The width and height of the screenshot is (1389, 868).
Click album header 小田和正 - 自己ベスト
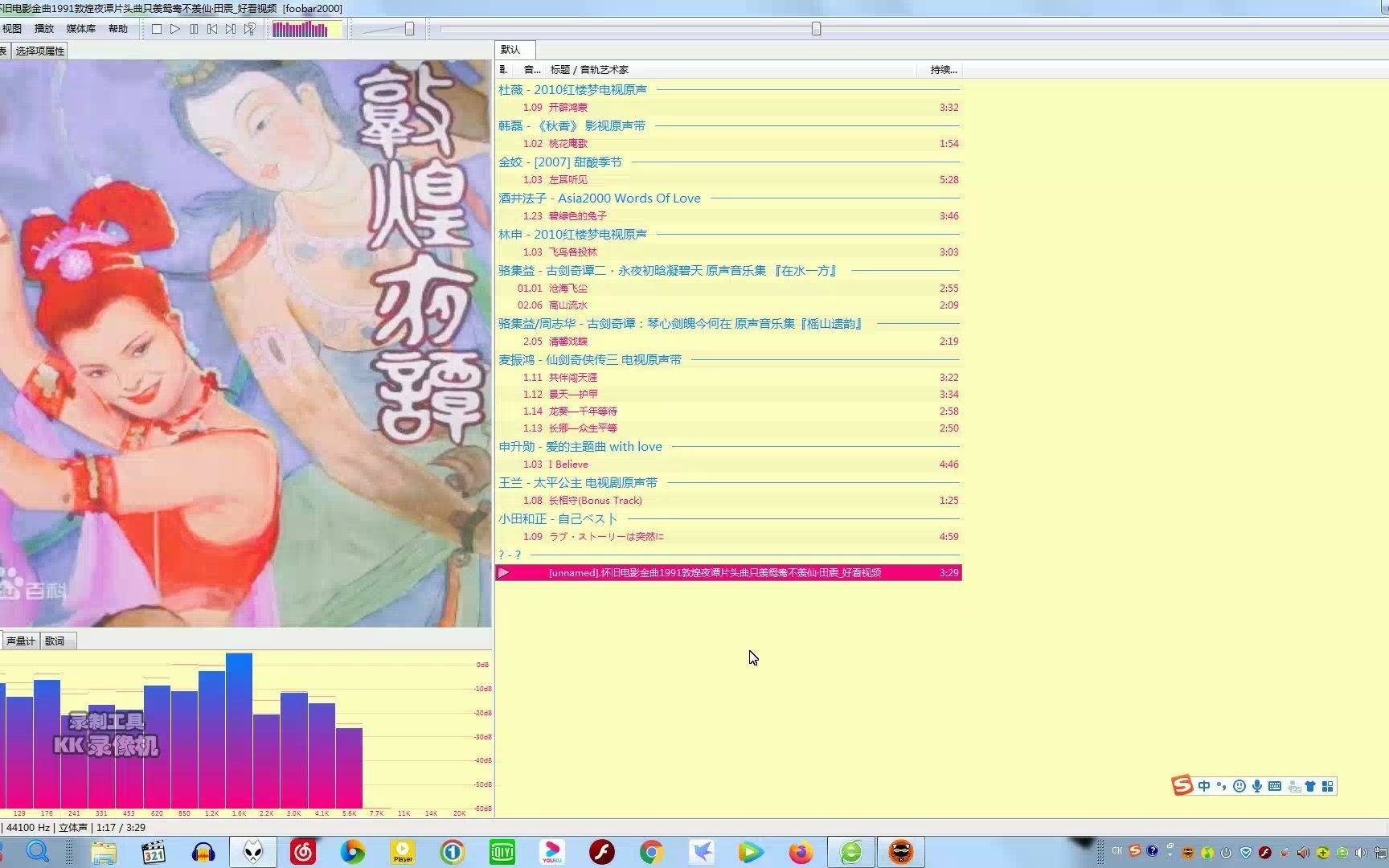[x=558, y=519]
